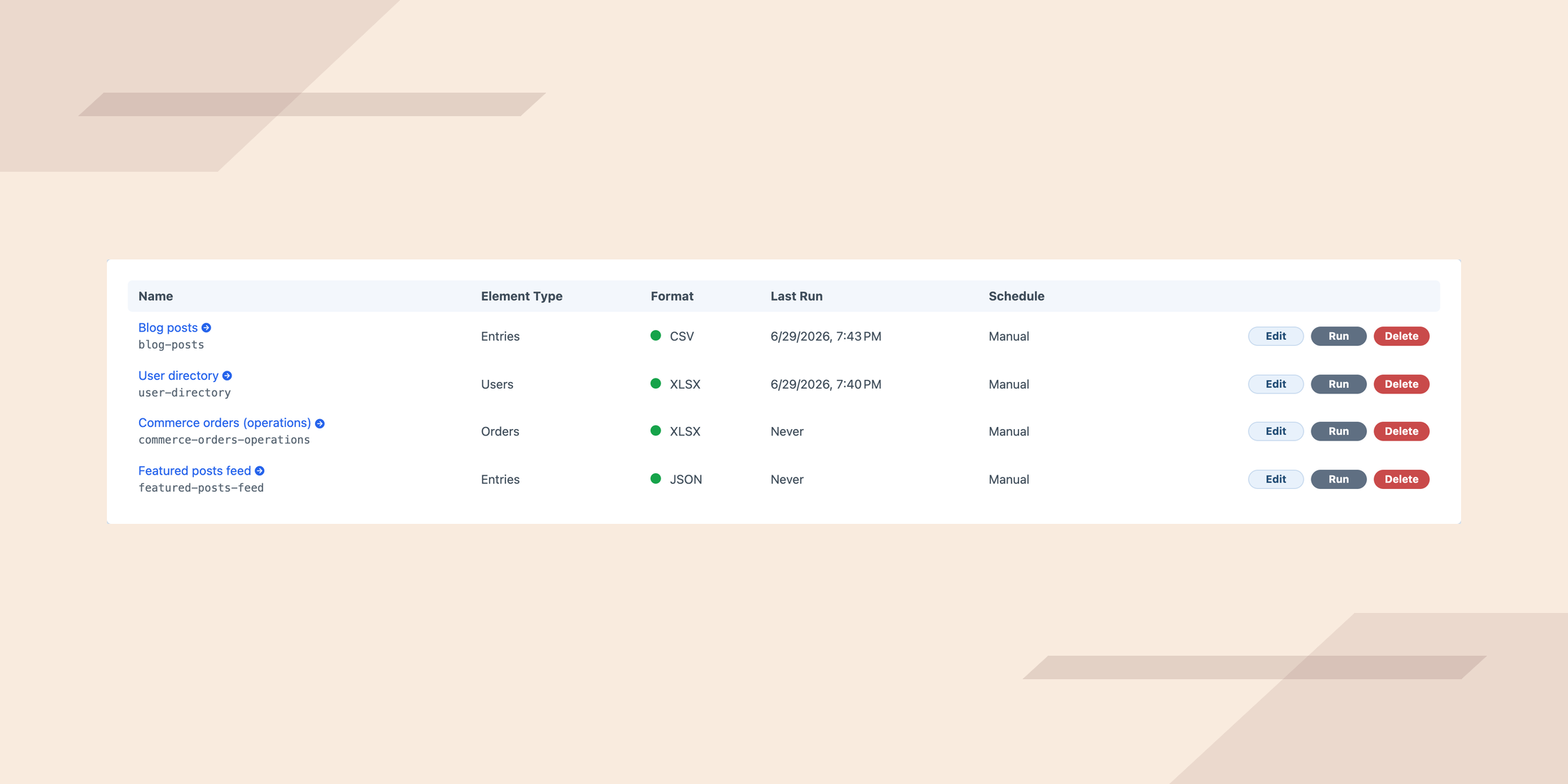
Task: Select the user-directory handle text
Action: [185, 393]
